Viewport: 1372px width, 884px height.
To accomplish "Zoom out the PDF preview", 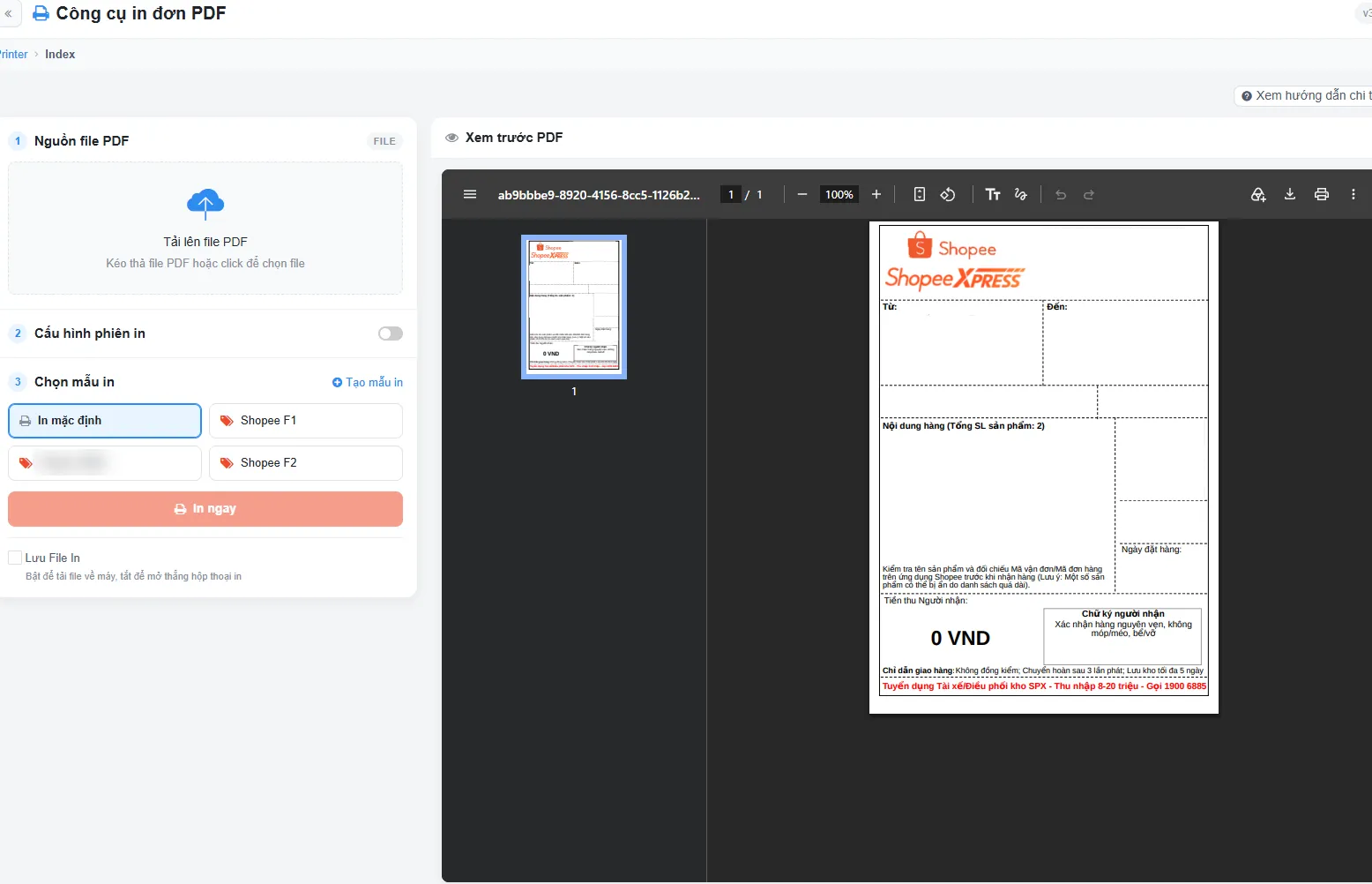I will click(x=802, y=194).
